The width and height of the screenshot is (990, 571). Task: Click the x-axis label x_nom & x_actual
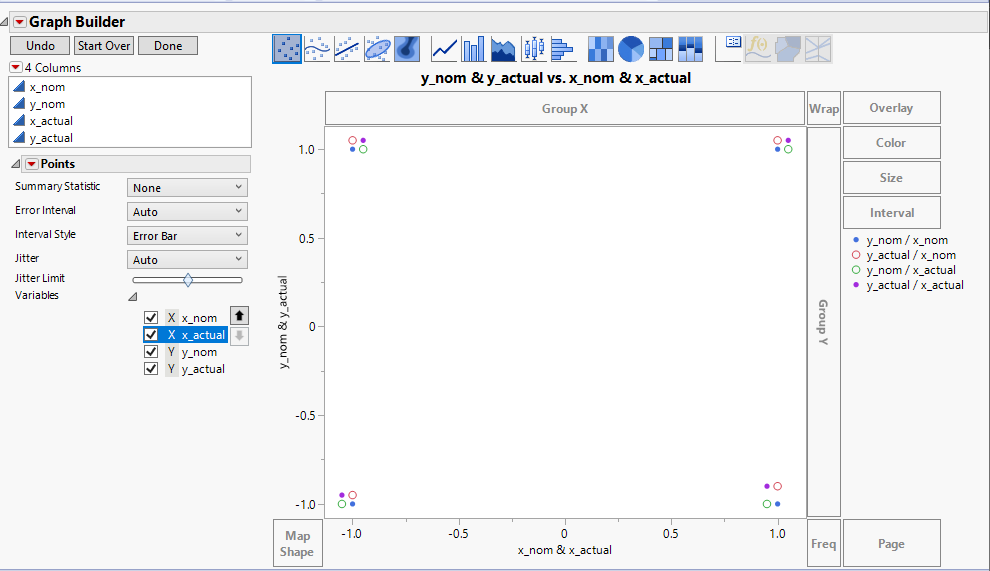(564, 550)
